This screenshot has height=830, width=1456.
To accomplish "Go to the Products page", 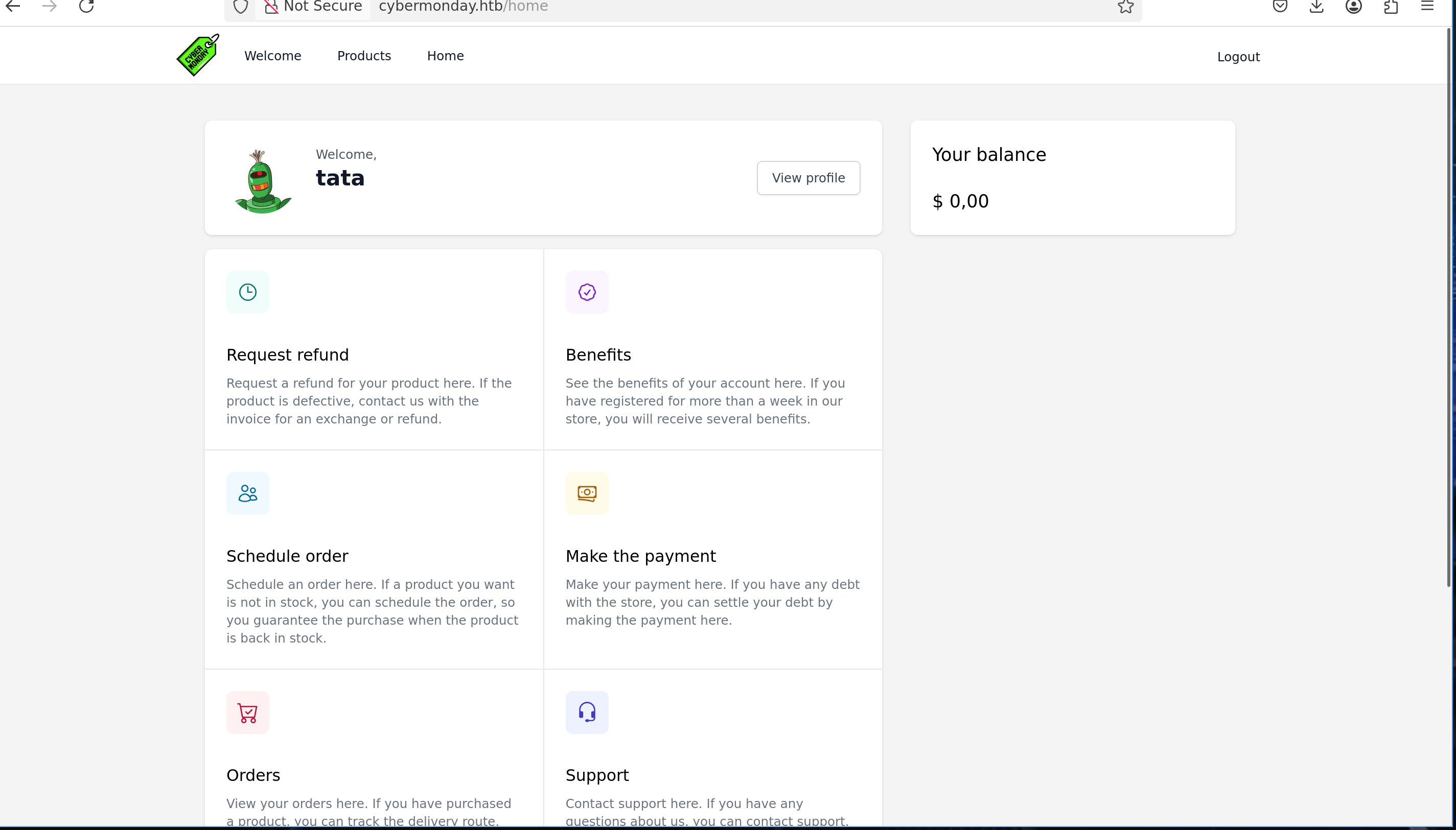I will (364, 56).
